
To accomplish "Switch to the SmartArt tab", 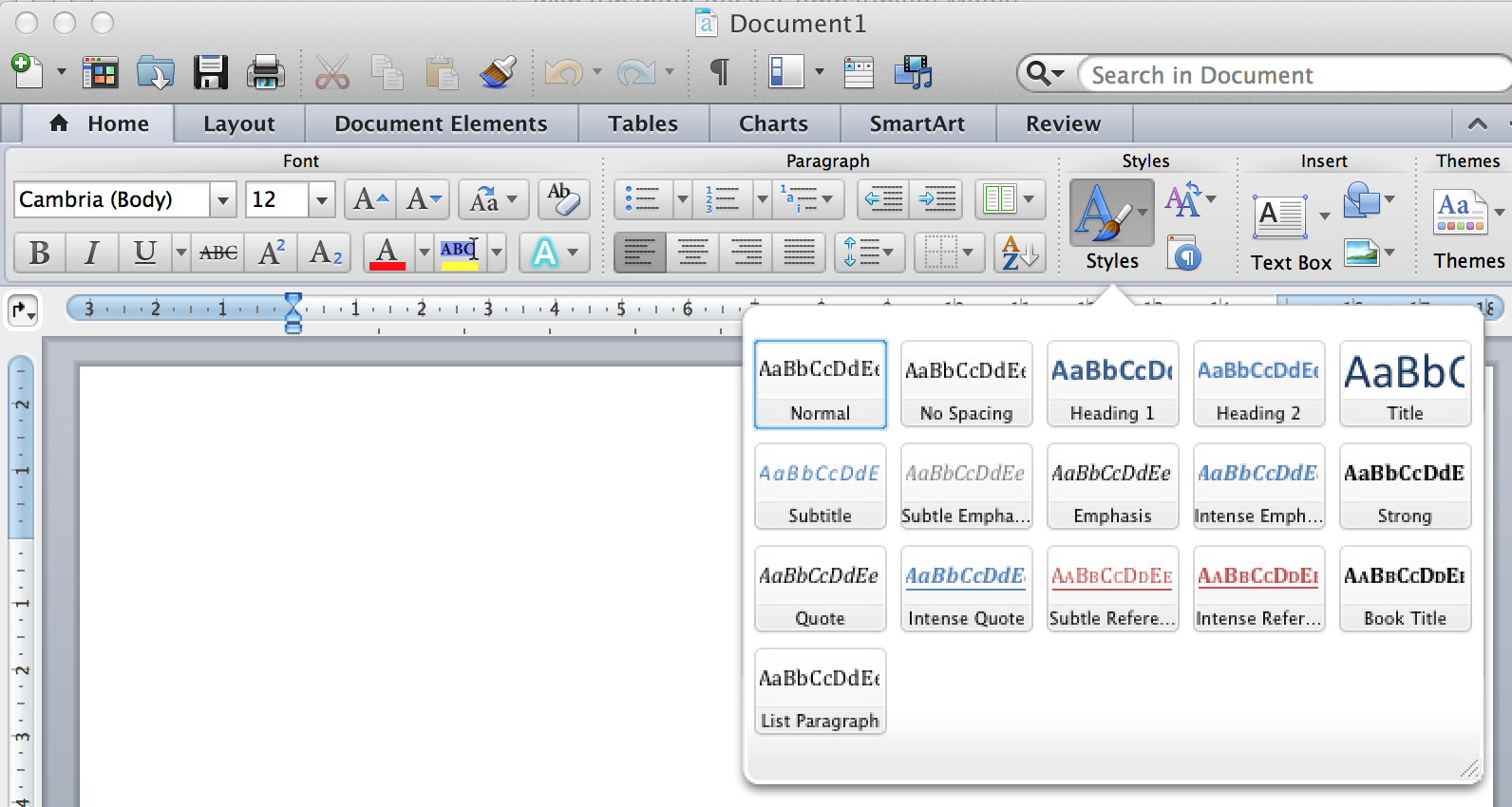I will (x=917, y=123).
